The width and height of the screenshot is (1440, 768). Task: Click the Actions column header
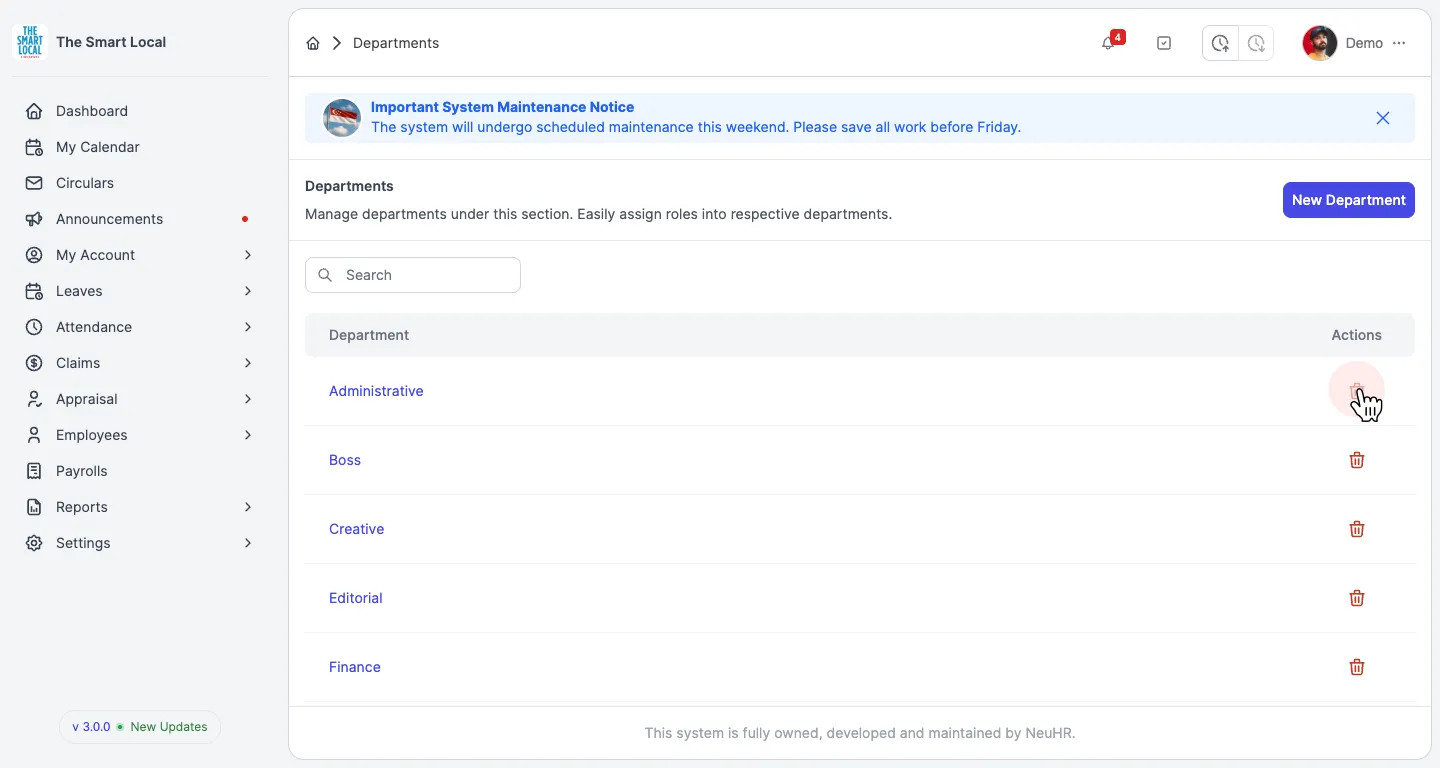pyautogui.click(x=1357, y=335)
